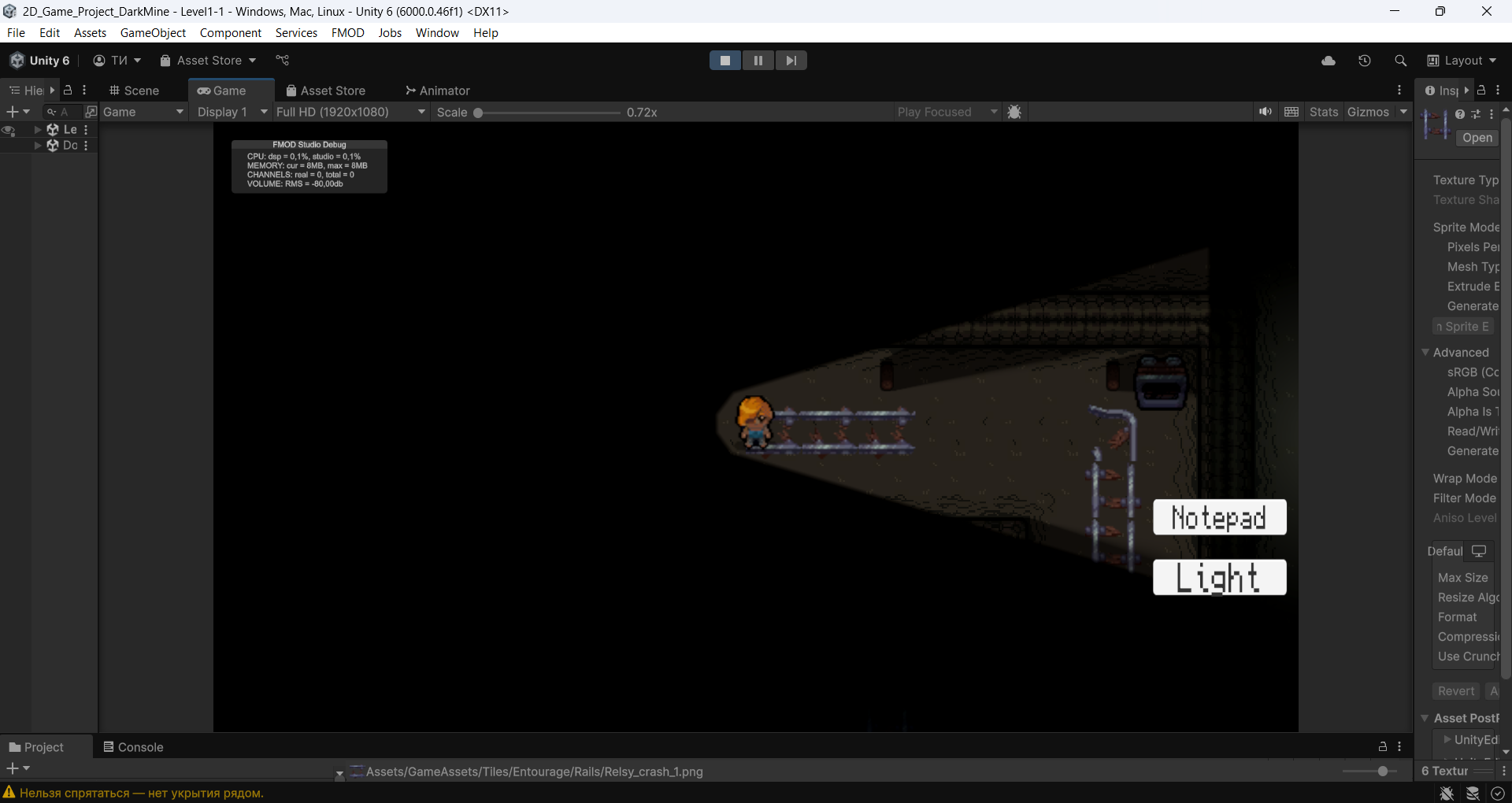Open Inspector panel more options

(x=1498, y=90)
